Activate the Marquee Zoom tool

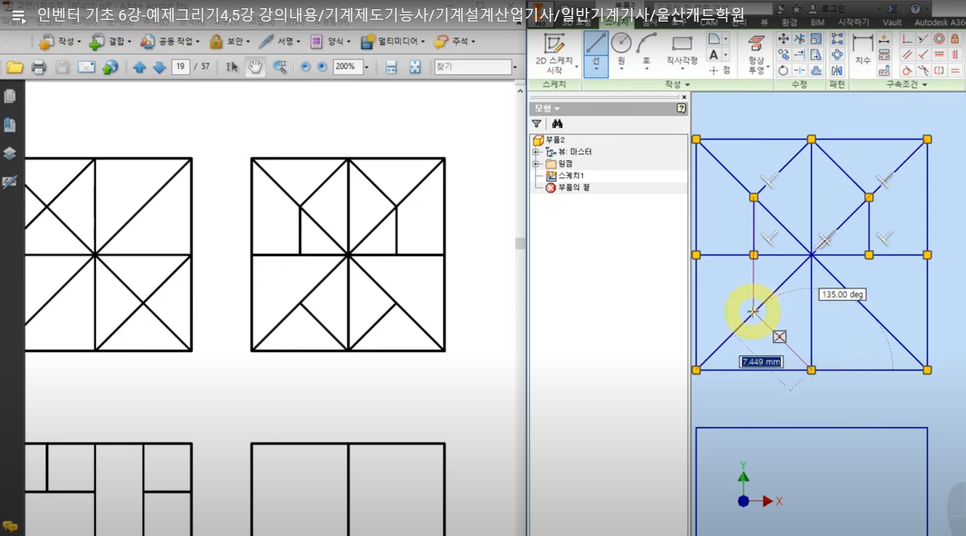(280, 67)
